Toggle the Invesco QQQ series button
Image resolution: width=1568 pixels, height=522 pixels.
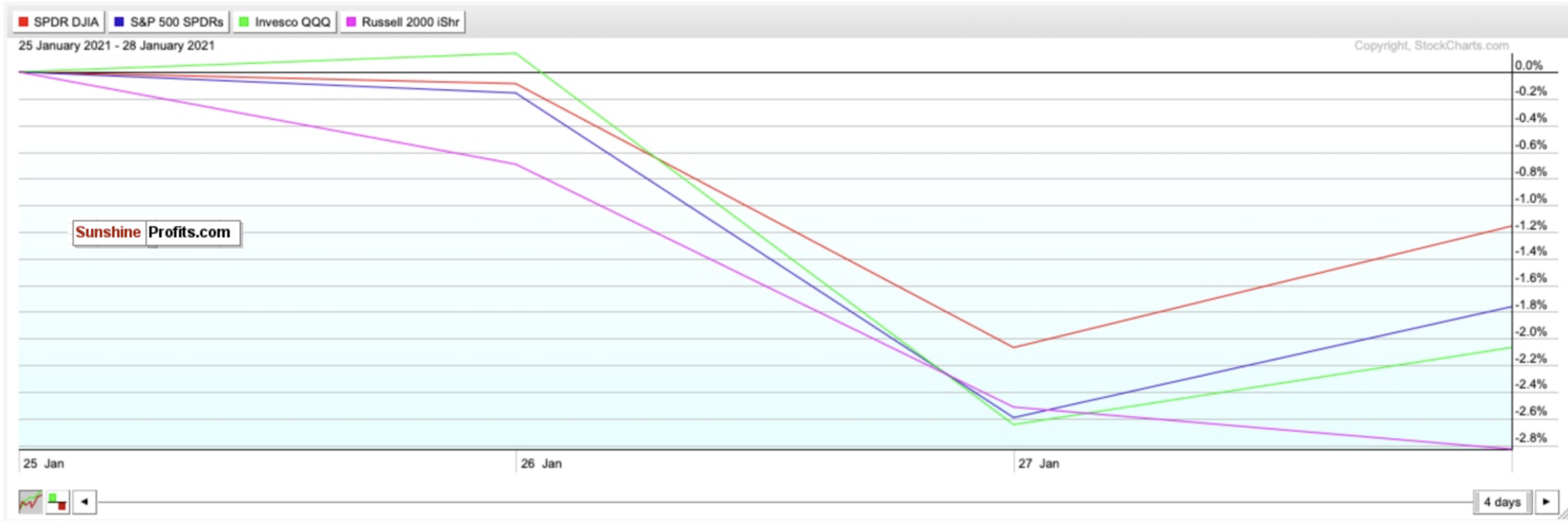285,22
